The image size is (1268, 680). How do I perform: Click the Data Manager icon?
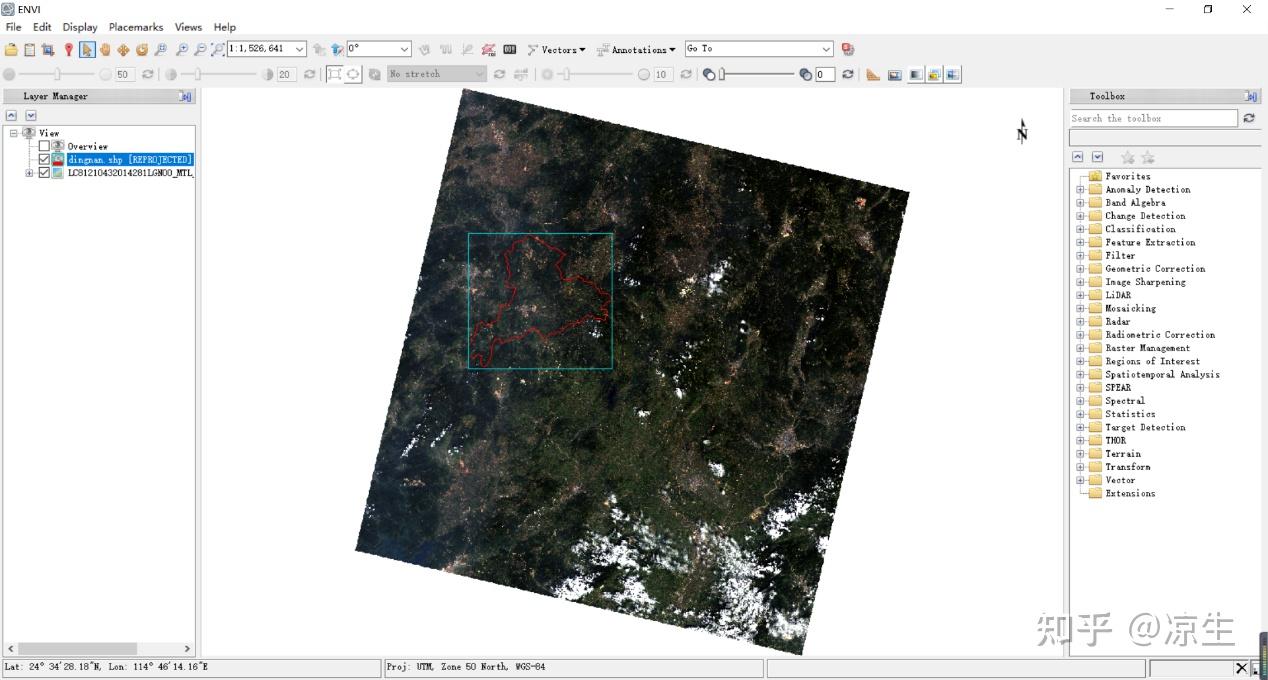tap(48, 48)
